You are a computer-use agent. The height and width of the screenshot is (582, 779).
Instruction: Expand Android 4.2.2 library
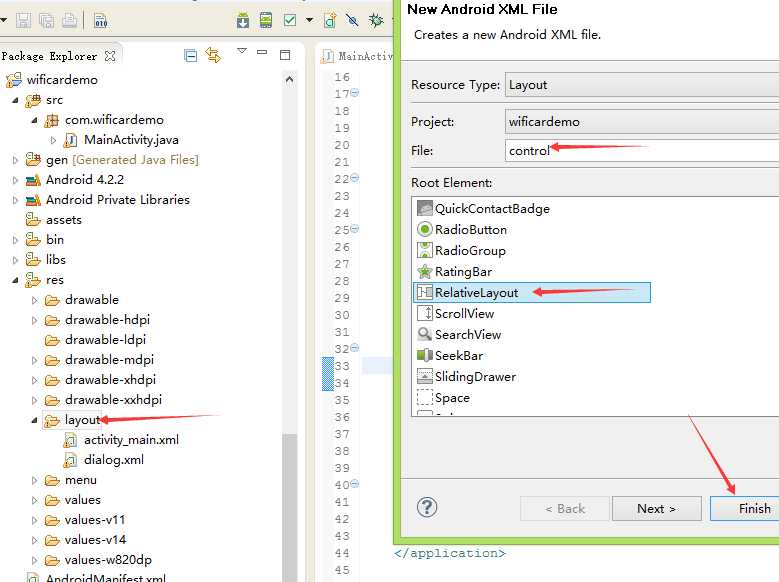pyautogui.click(x=15, y=180)
